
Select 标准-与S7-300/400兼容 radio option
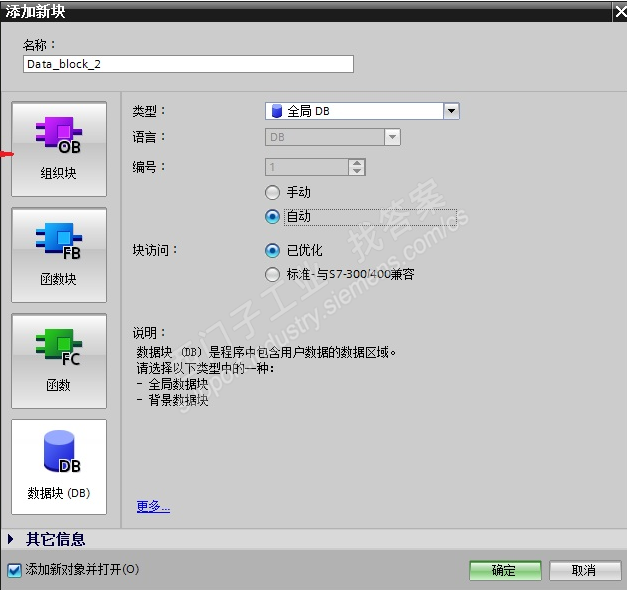click(x=272, y=275)
